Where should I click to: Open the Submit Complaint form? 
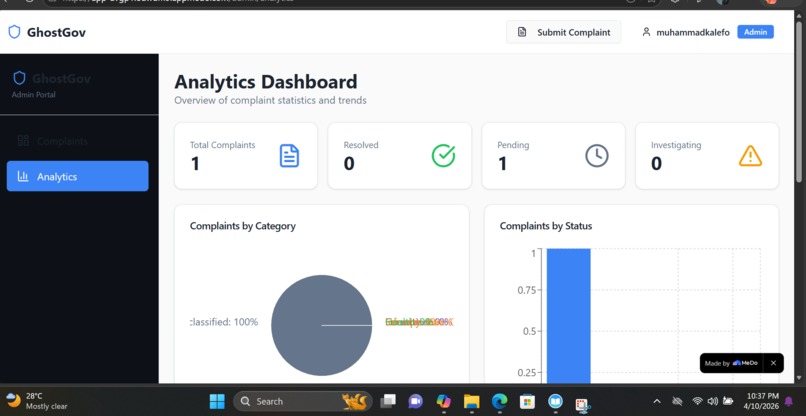pyautogui.click(x=563, y=32)
